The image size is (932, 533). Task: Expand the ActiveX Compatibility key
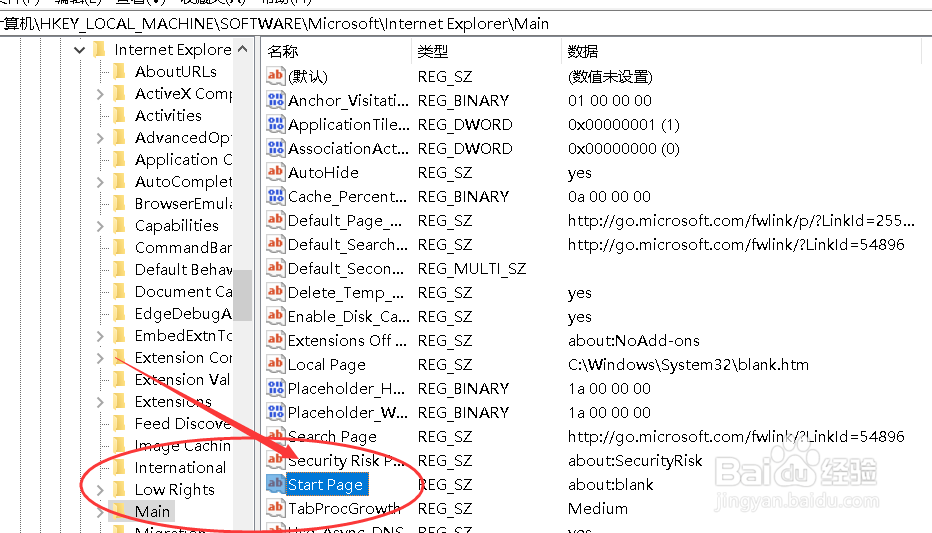(x=100, y=94)
